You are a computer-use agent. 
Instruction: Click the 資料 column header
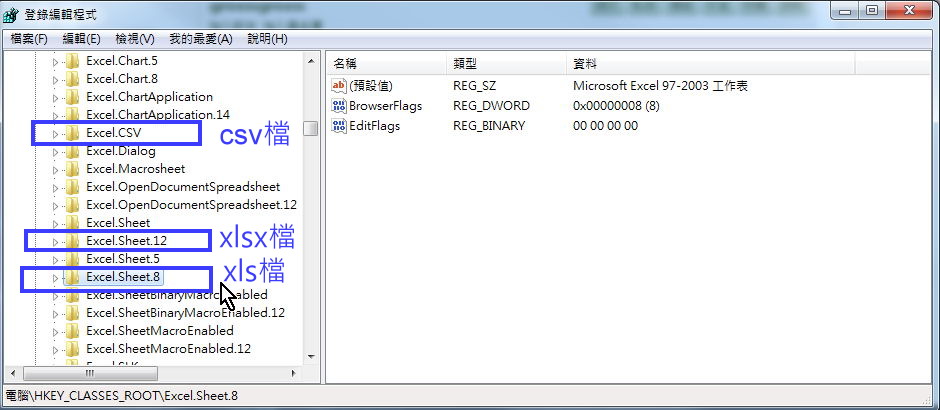(x=710, y=64)
